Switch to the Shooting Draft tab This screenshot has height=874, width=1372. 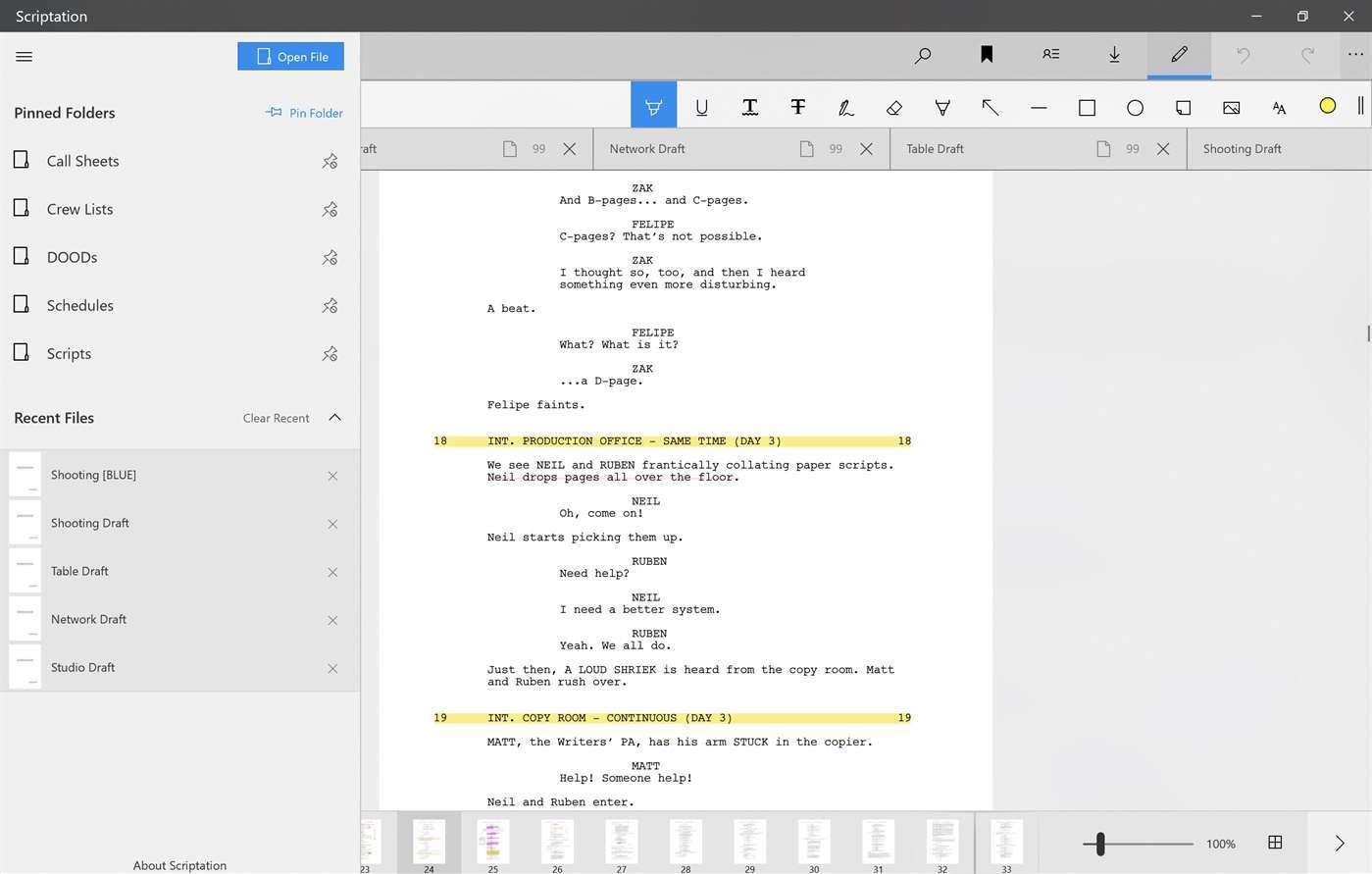(x=1242, y=149)
